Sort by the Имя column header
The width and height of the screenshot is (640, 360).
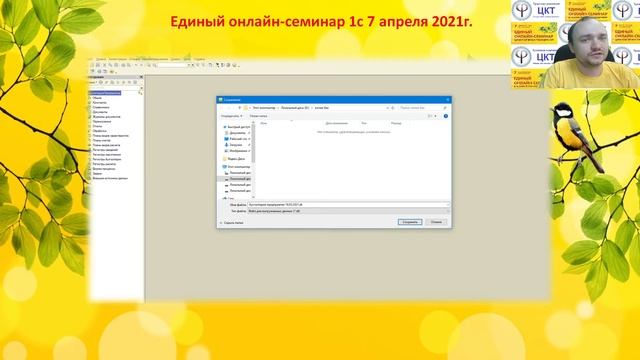tap(264, 123)
